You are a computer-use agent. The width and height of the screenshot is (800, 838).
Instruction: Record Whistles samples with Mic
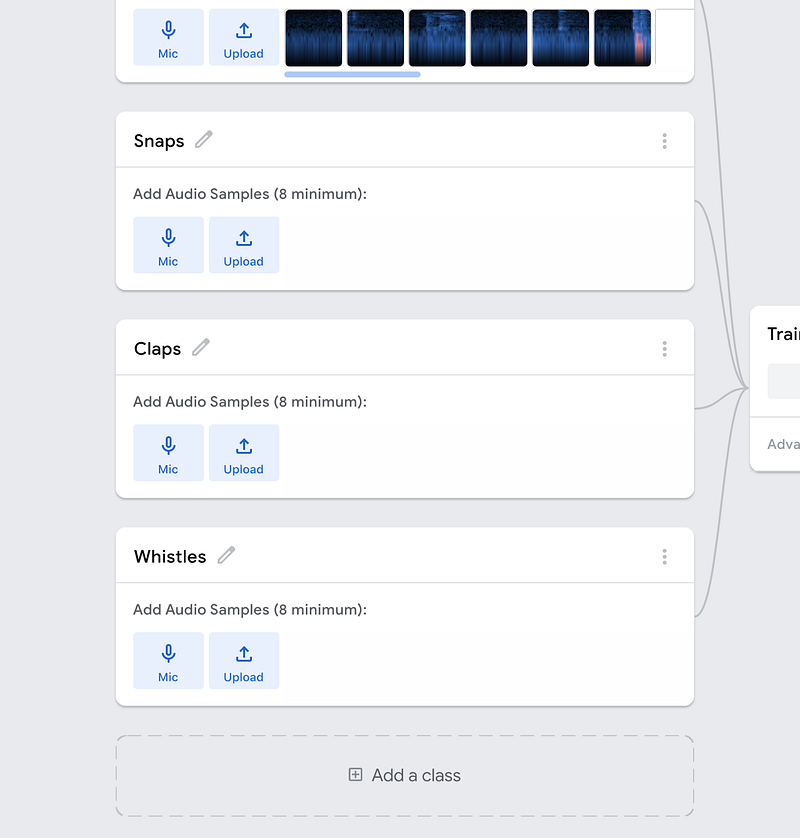pyautogui.click(x=168, y=661)
